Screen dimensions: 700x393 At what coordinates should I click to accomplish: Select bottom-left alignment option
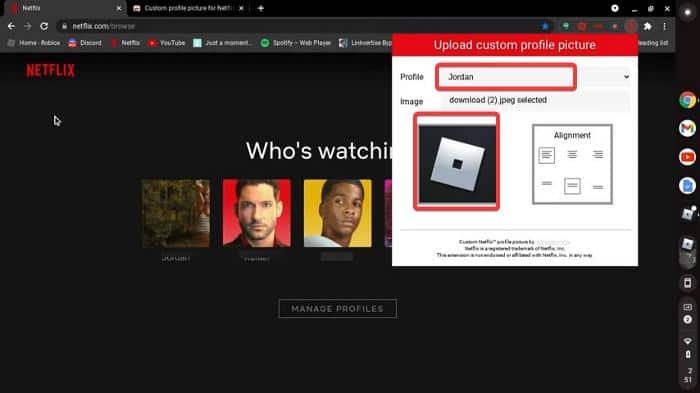pyautogui.click(x=546, y=184)
